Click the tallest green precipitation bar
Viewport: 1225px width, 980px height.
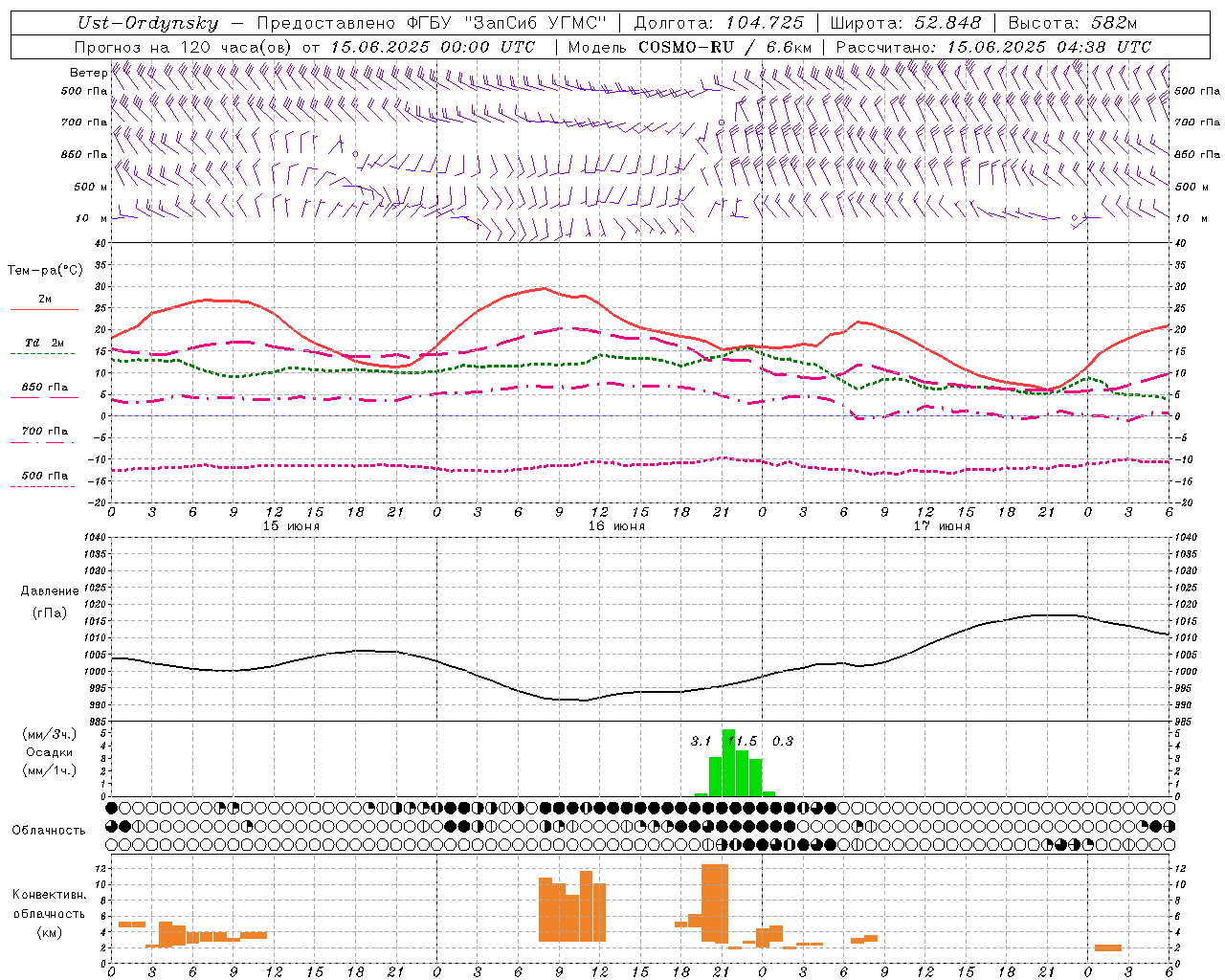coord(728,763)
